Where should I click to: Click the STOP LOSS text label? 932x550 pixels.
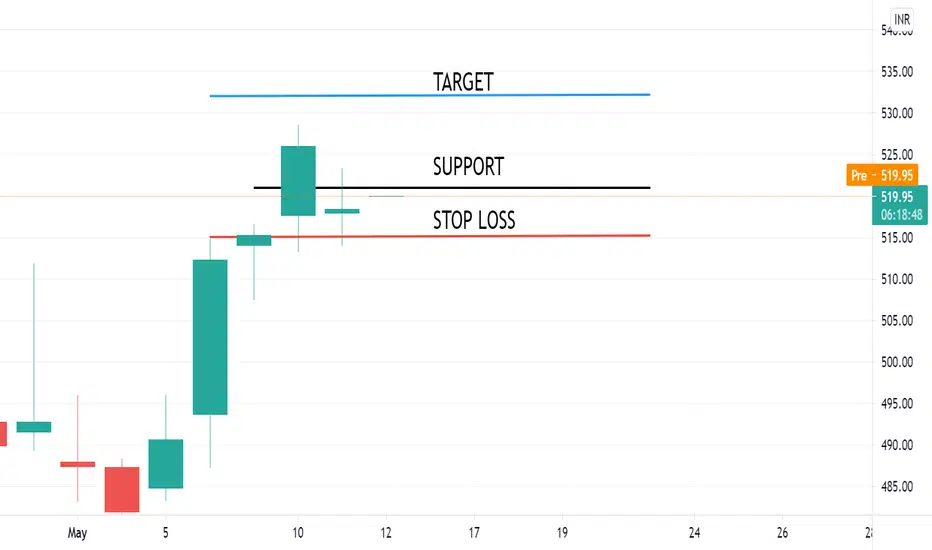point(474,220)
